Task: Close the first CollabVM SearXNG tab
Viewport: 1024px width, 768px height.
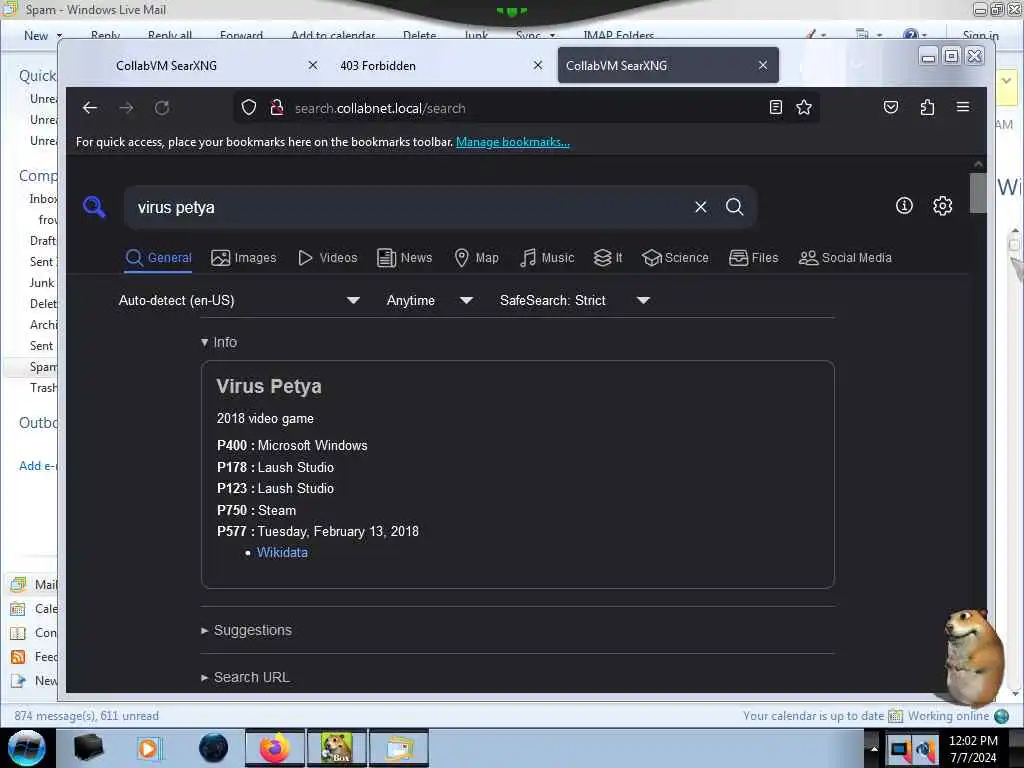Action: [x=313, y=65]
